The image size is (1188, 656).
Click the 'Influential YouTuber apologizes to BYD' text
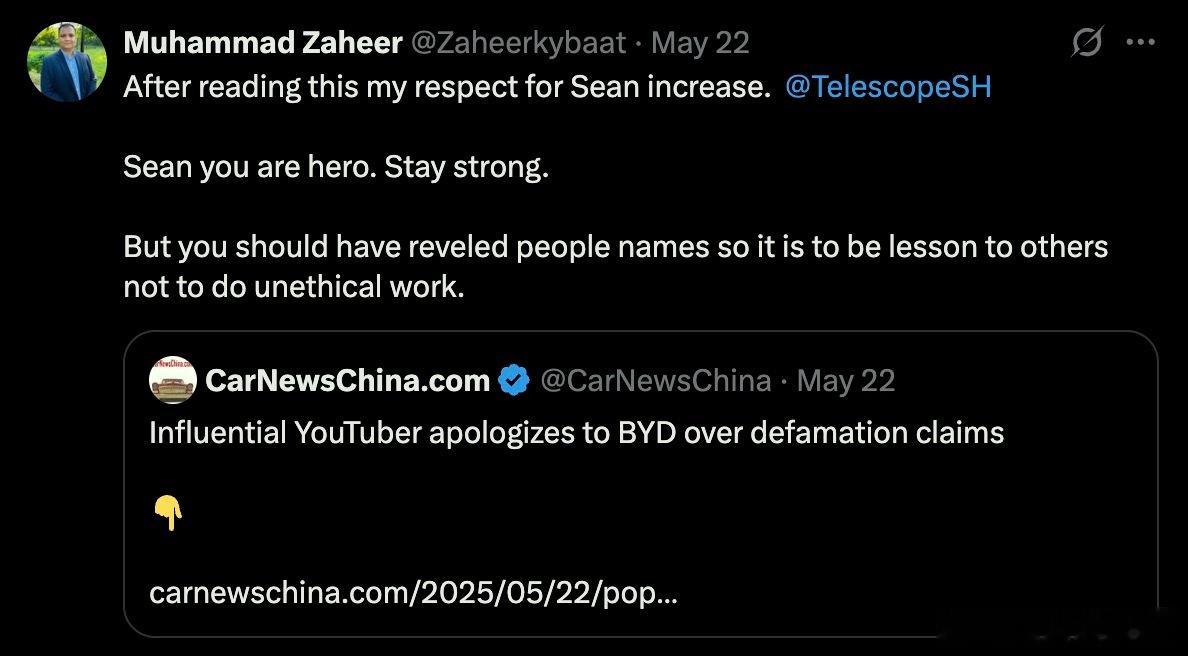tap(575, 432)
